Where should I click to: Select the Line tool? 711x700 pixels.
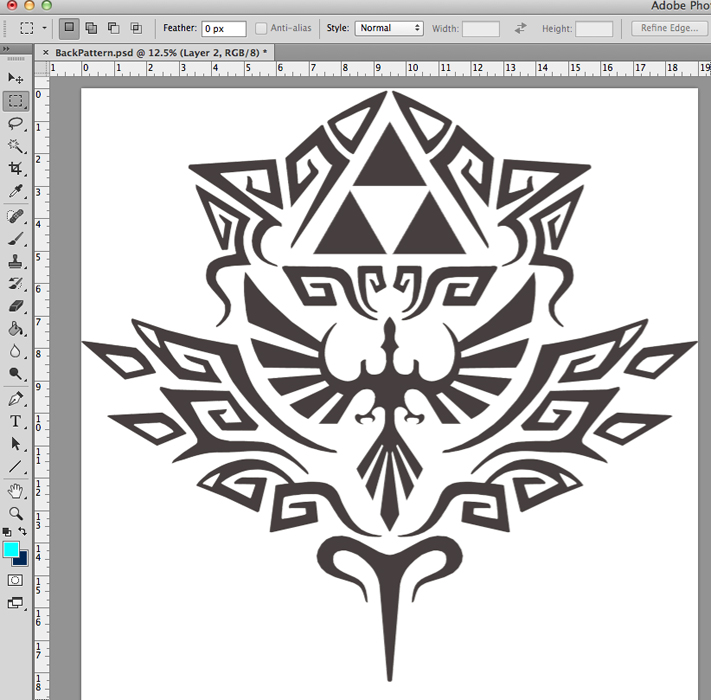pos(15,466)
